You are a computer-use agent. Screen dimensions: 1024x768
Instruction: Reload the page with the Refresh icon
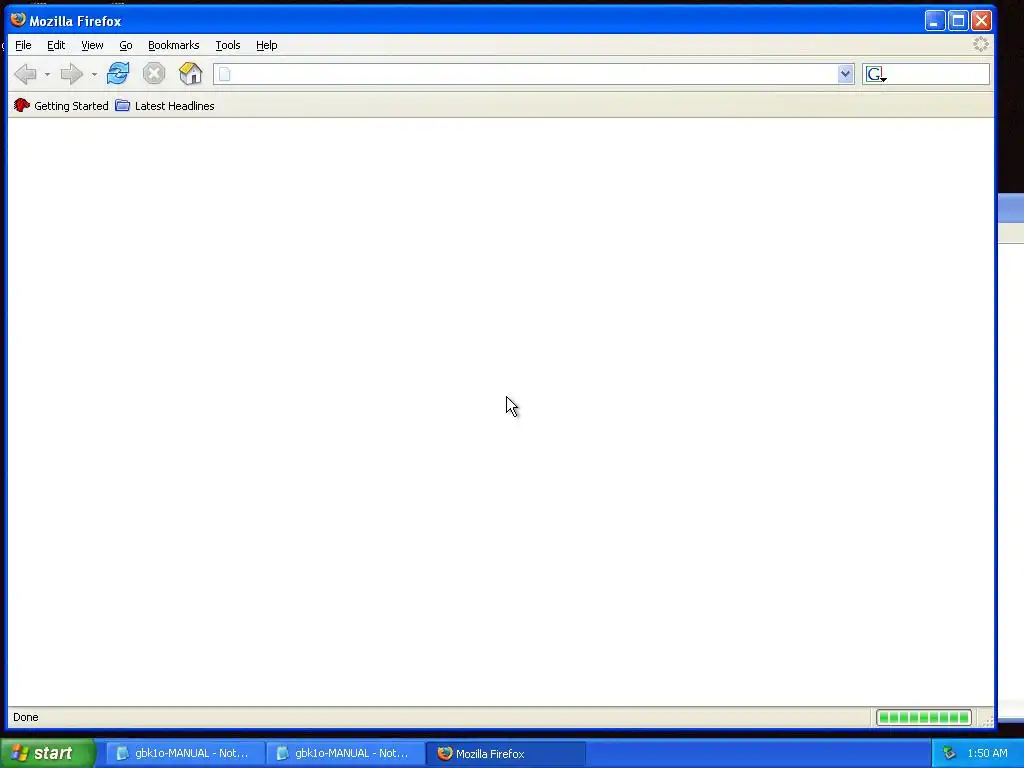[118, 73]
